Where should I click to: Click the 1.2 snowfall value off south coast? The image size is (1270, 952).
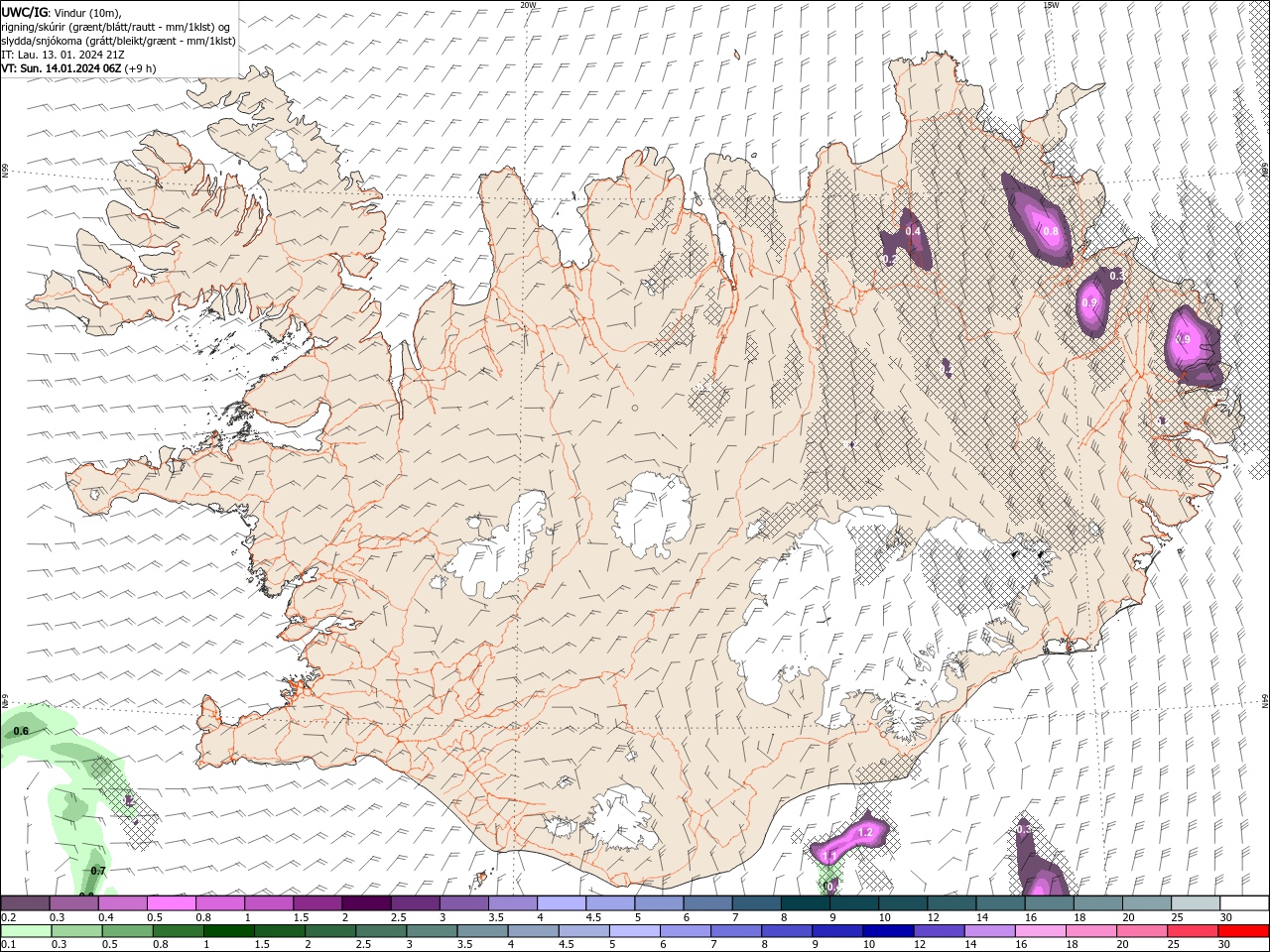tap(865, 832)
